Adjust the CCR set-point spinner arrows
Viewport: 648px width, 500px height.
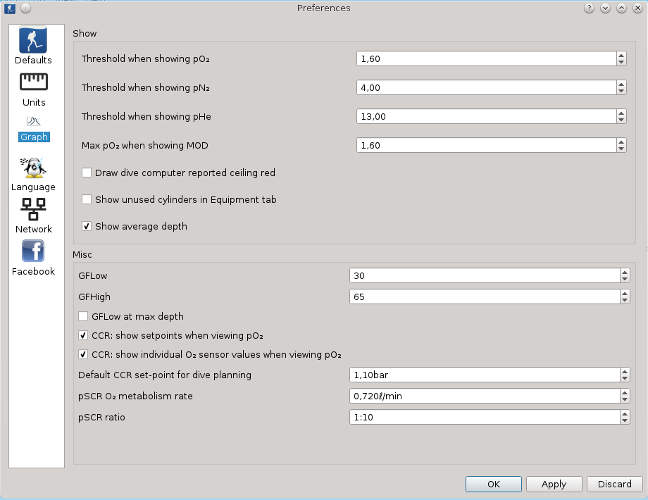(x=625, y=375)
